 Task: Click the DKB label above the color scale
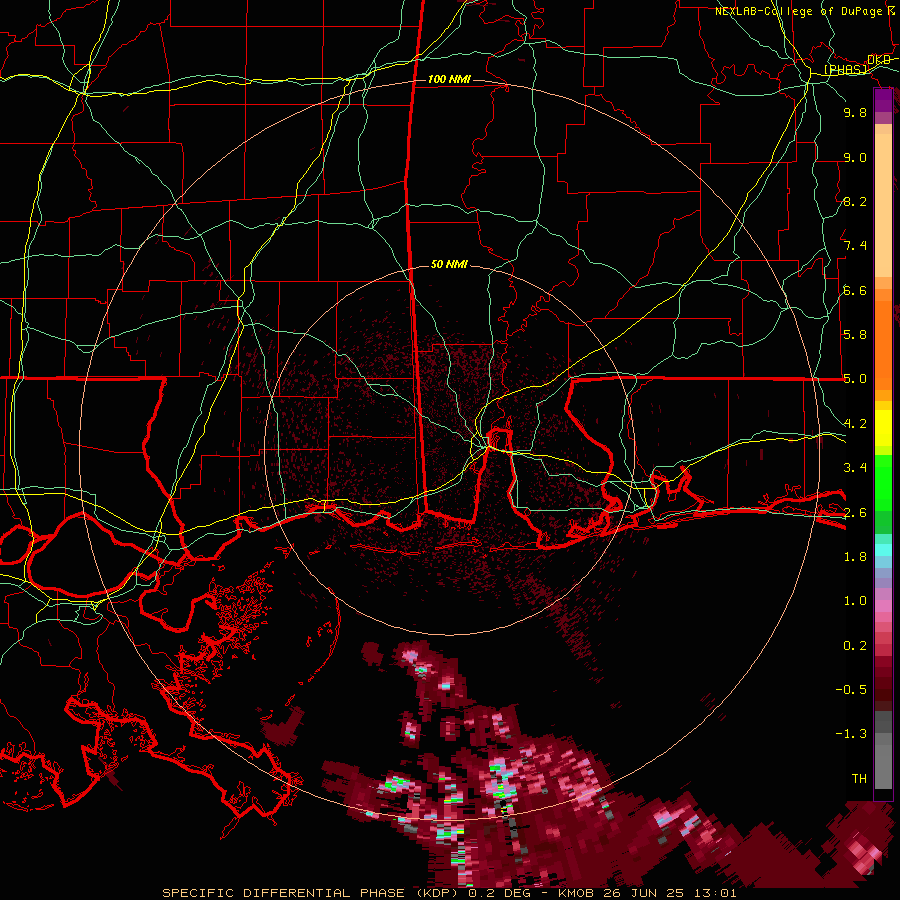(878, 60)
